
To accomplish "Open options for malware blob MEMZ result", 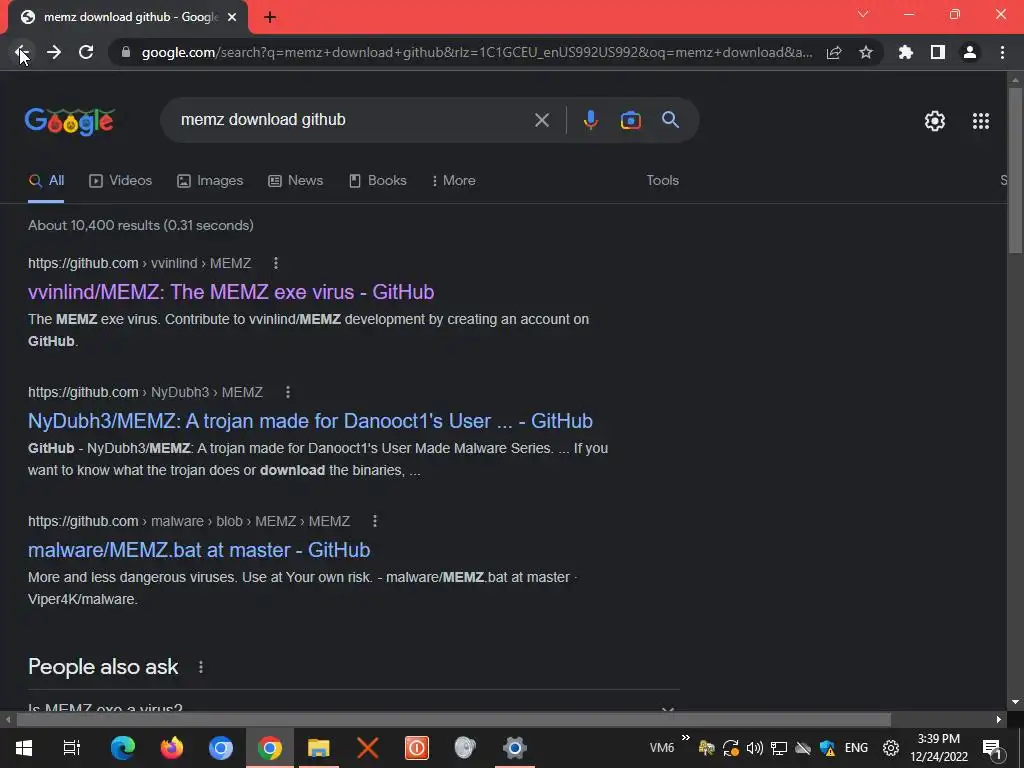I will (x=374, y=521).
